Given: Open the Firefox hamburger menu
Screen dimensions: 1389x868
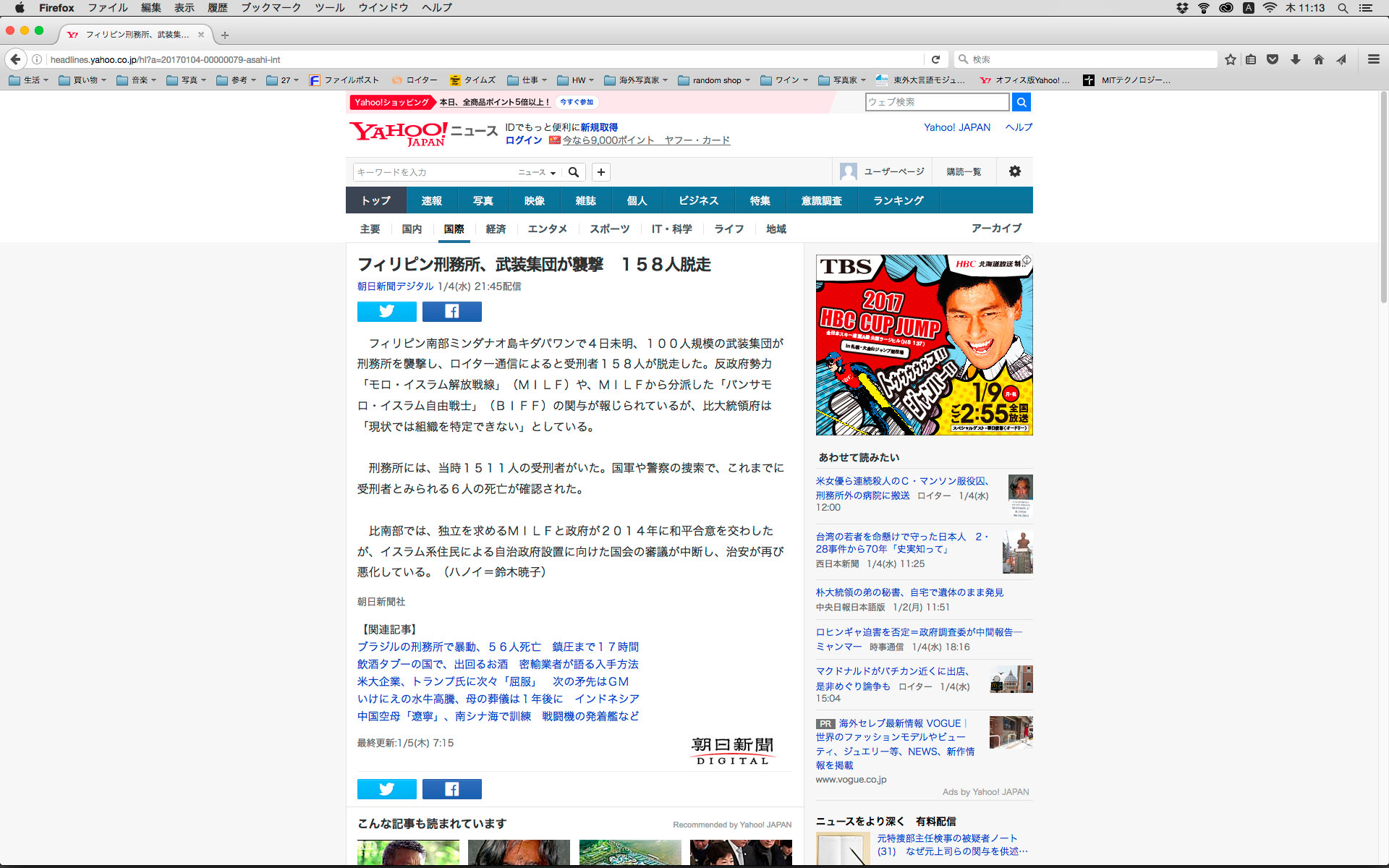Looking at the screenshot, I should click(x=1373, y=59).
